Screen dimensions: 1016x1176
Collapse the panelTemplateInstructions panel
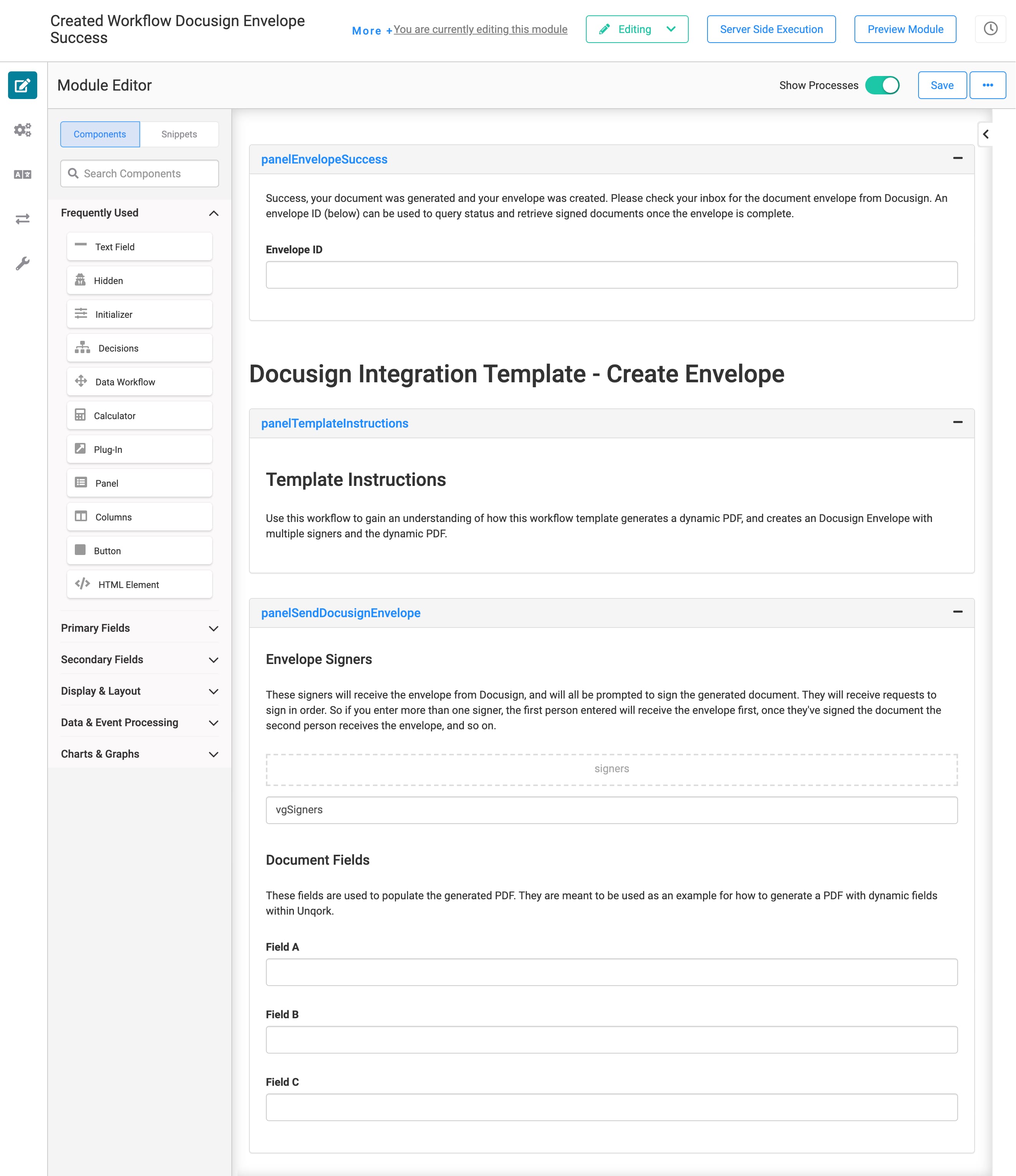coord(958,422)
